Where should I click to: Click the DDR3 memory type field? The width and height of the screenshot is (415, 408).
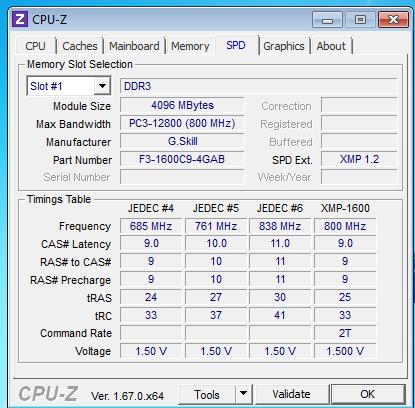tap(259, 86)
